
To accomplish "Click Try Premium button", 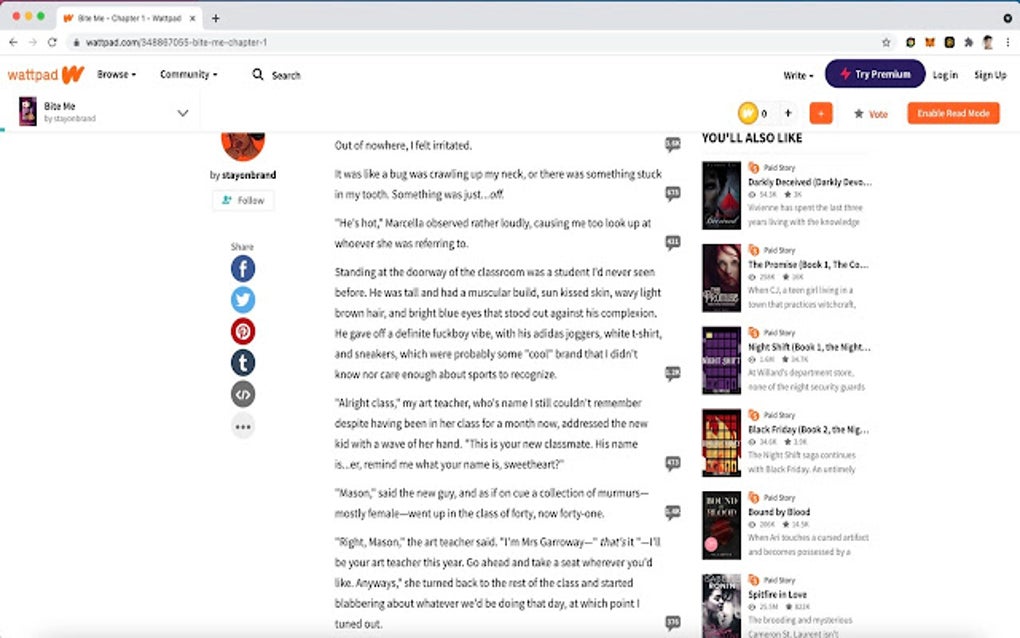I will tap(875, 74).
